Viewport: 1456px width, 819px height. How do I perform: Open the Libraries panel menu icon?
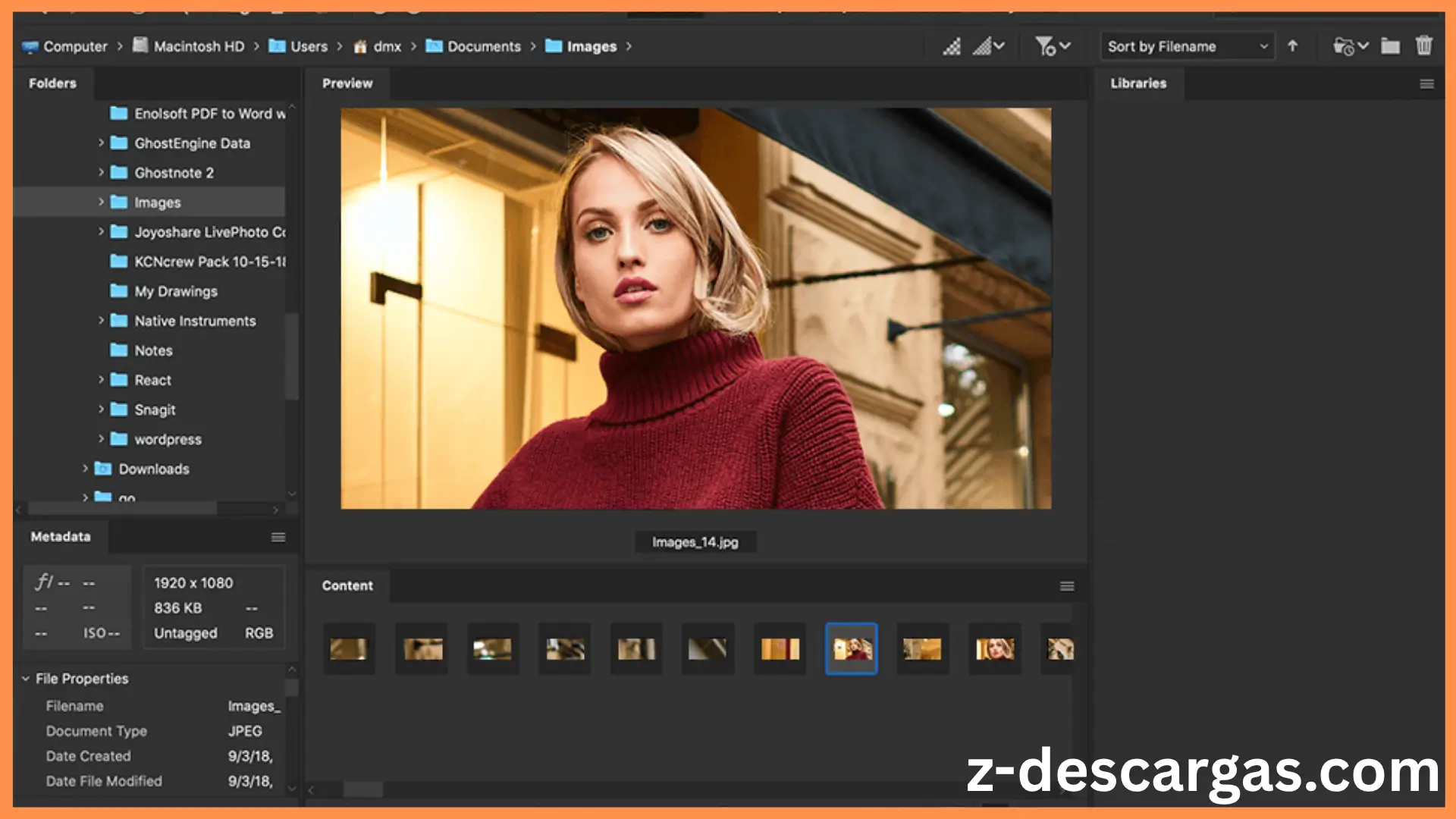tap(1426, 84)
